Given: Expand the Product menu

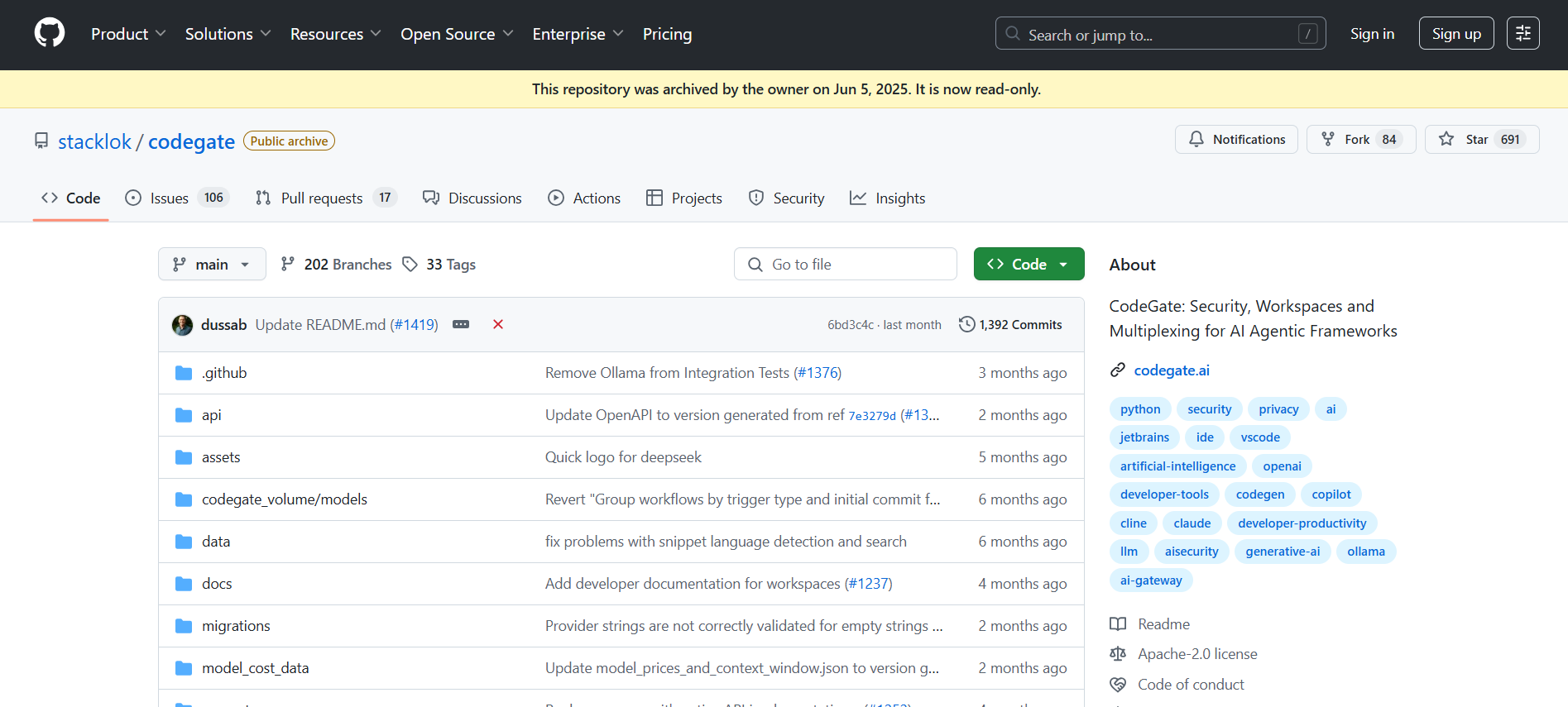Looking at the screenshot, I should (x=128, y=34).
